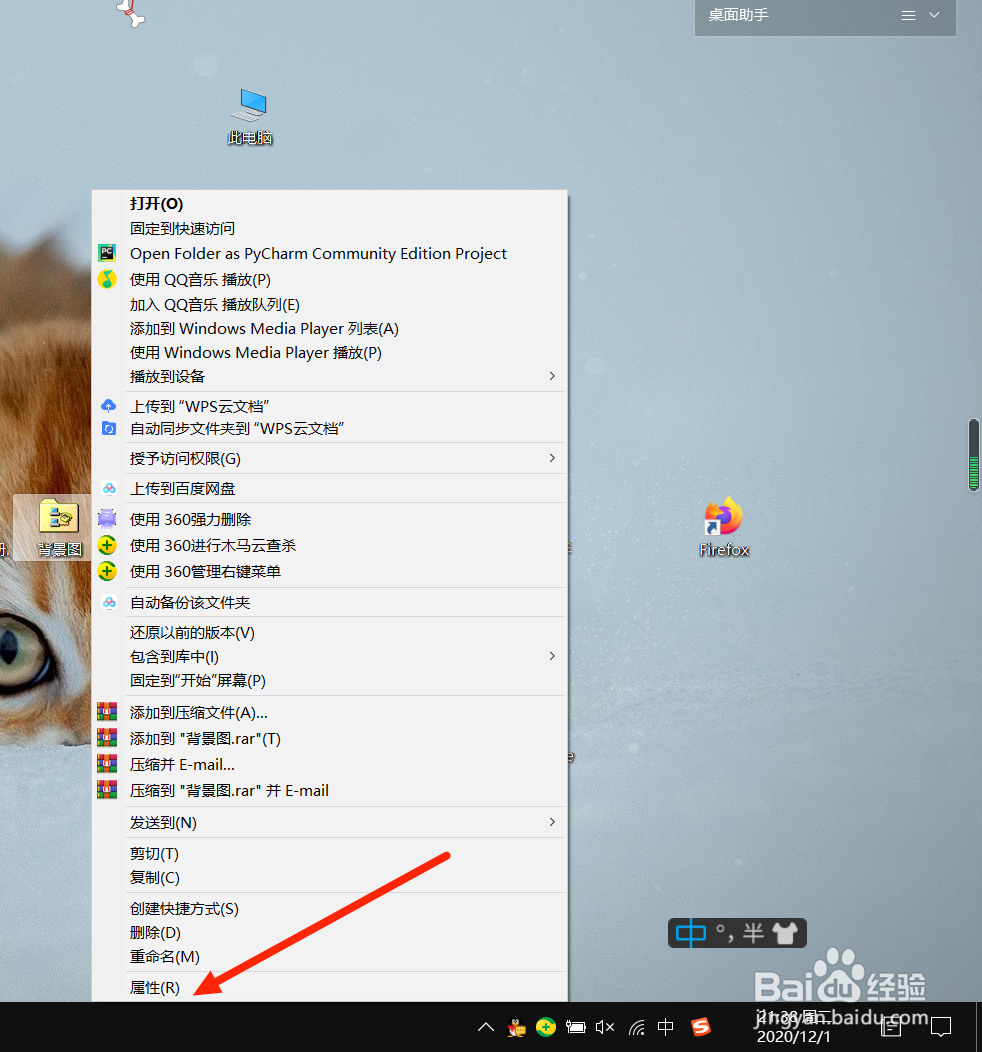Open the notification action center icon
This screenshot has width=982, height=1052.
pos(941,1027)
